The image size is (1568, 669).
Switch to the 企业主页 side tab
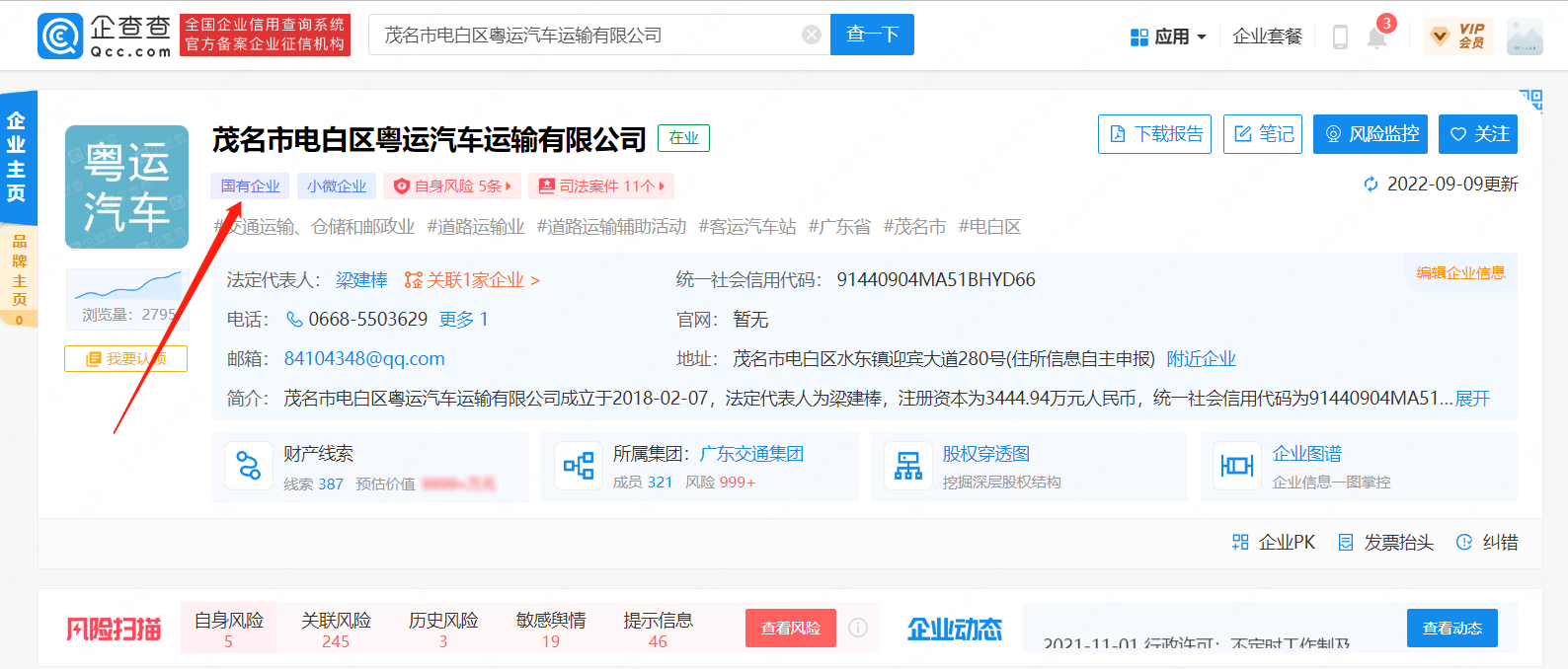click(17, 157)
